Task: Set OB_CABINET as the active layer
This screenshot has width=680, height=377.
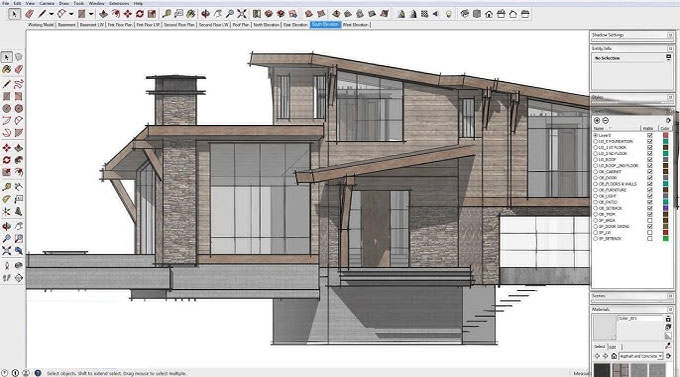Action: pyautogui.click(x=596, y=172)
